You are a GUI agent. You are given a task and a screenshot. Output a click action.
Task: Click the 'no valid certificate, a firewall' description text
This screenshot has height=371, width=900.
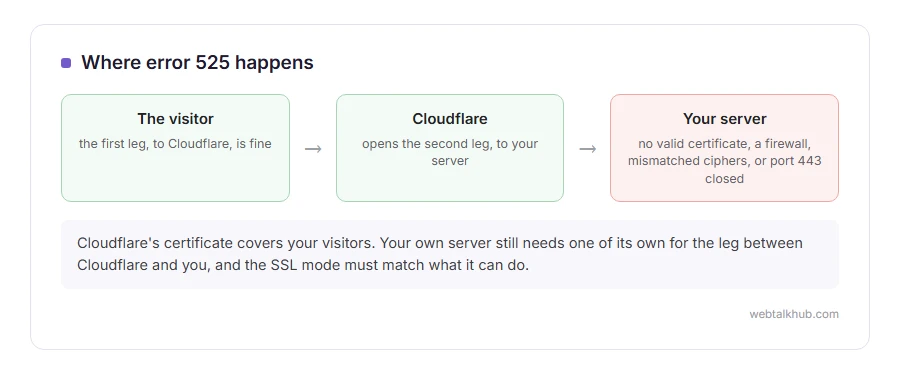(724, 161)
